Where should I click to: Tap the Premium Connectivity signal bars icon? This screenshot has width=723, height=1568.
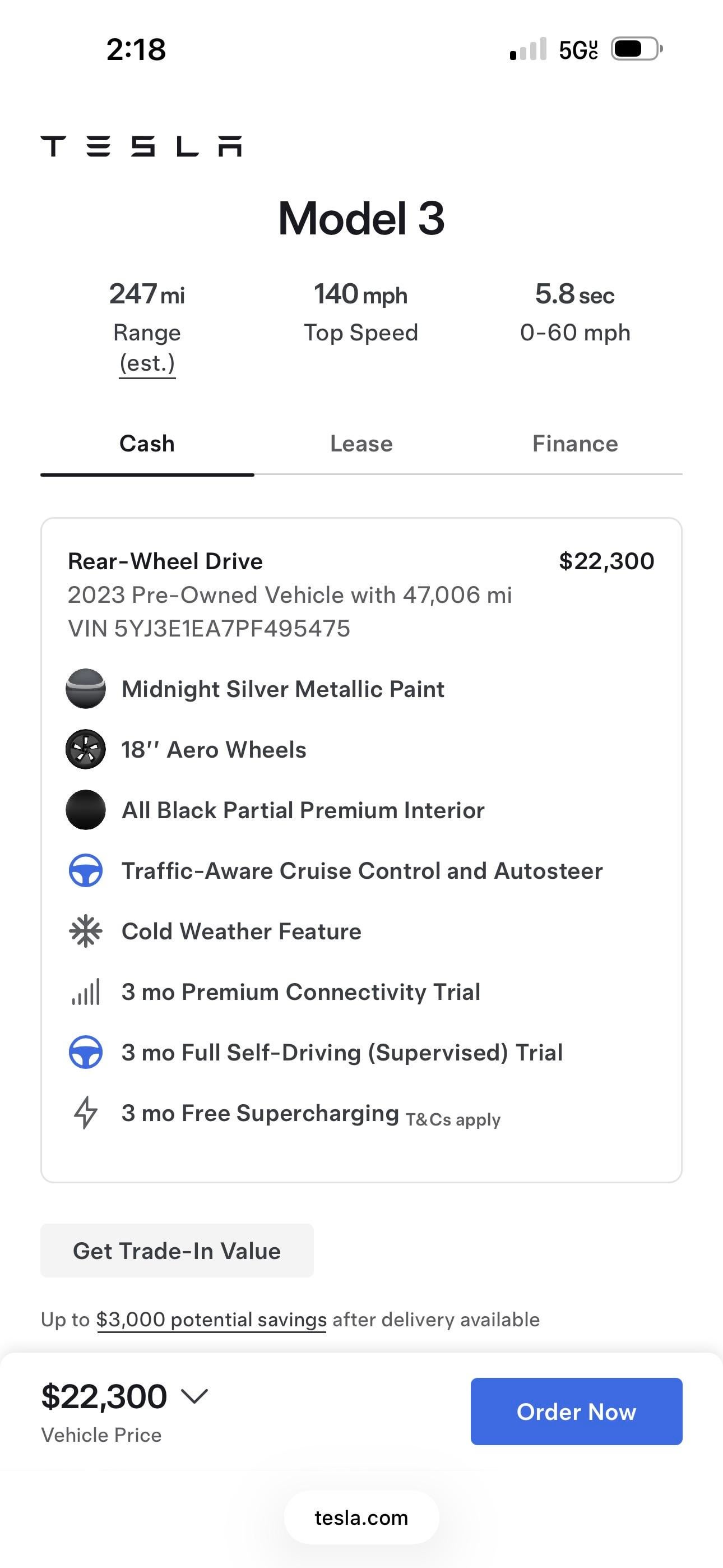[x=85, y=992]
